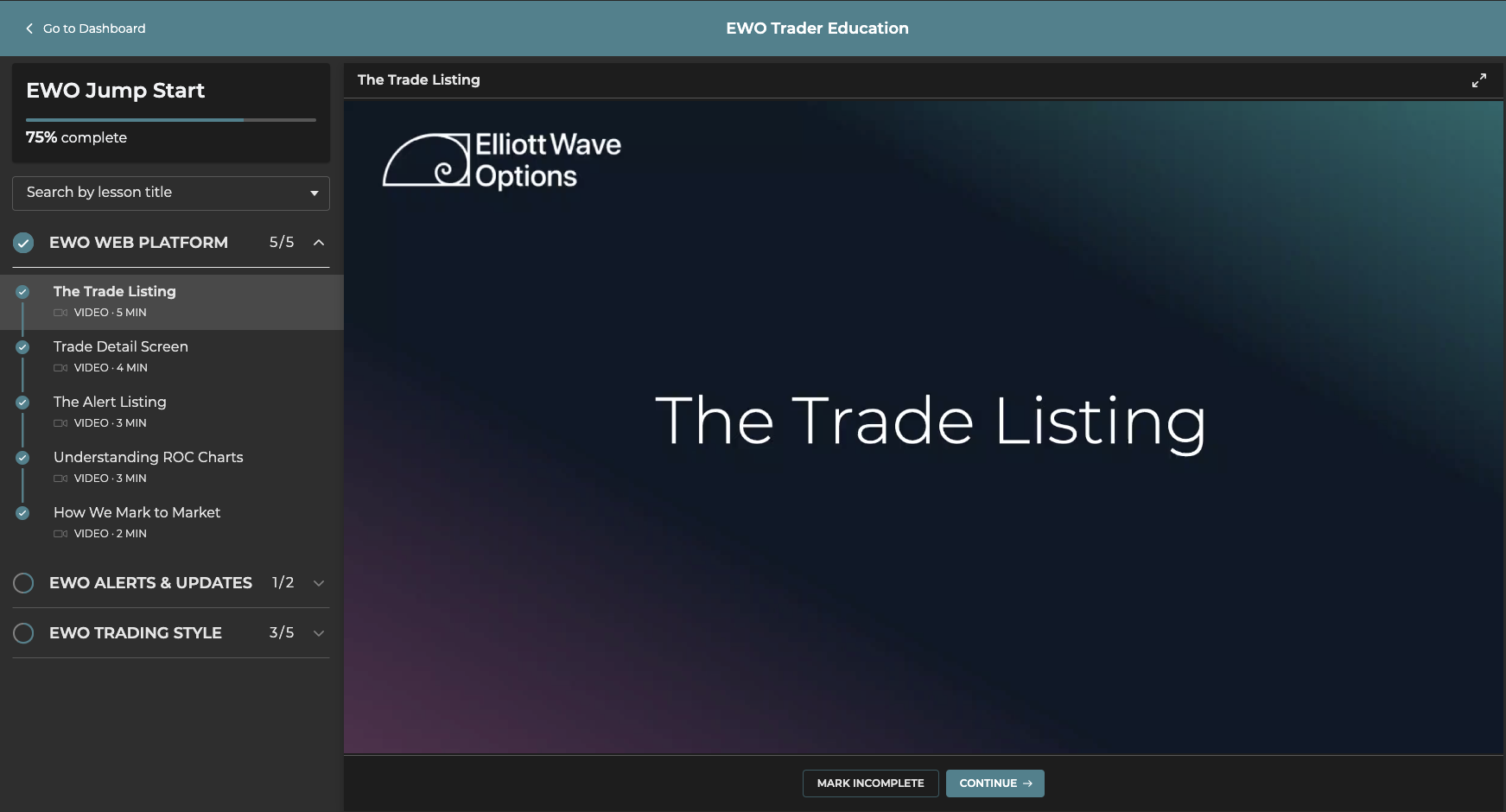
Task: Toggle the EWO TRADING STYLE completion circle
Action: click(23, 633)
